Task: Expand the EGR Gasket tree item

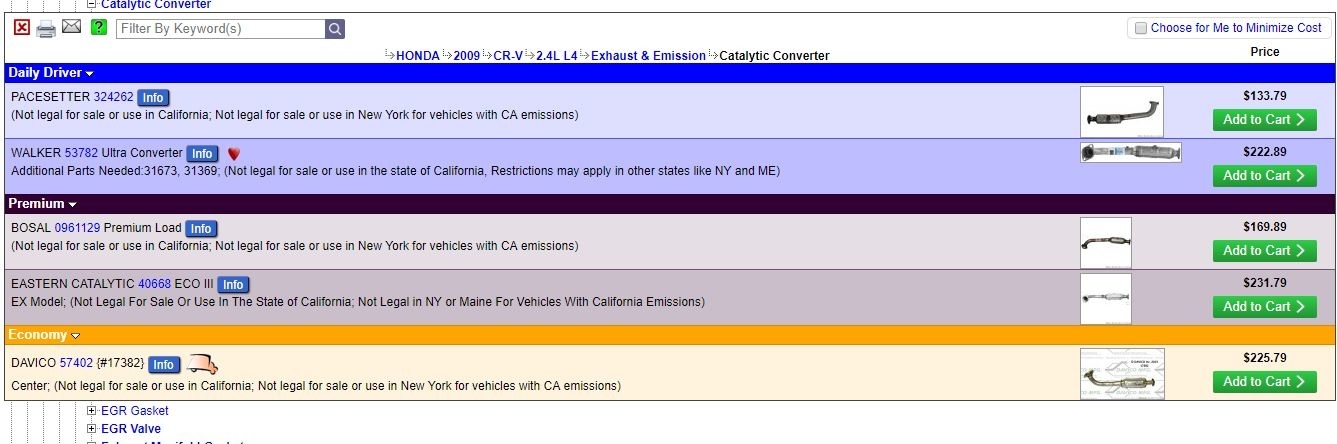Action: 92,411
